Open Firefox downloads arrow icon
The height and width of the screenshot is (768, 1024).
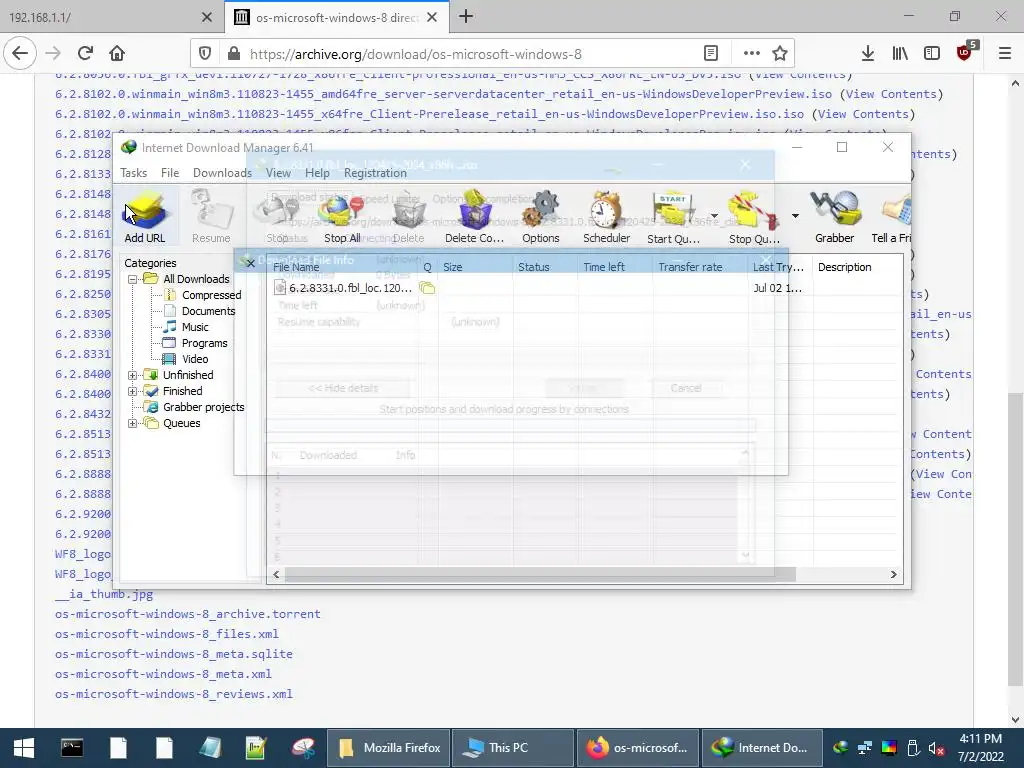868,54
